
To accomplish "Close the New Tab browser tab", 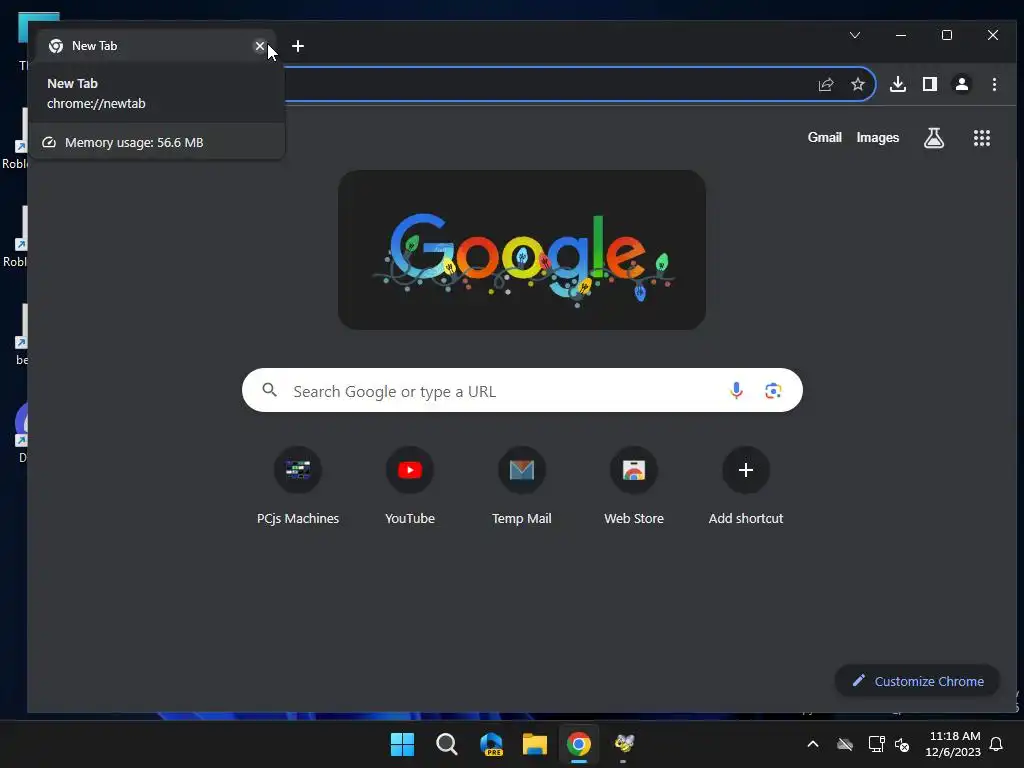I will (x=259, y=46).
